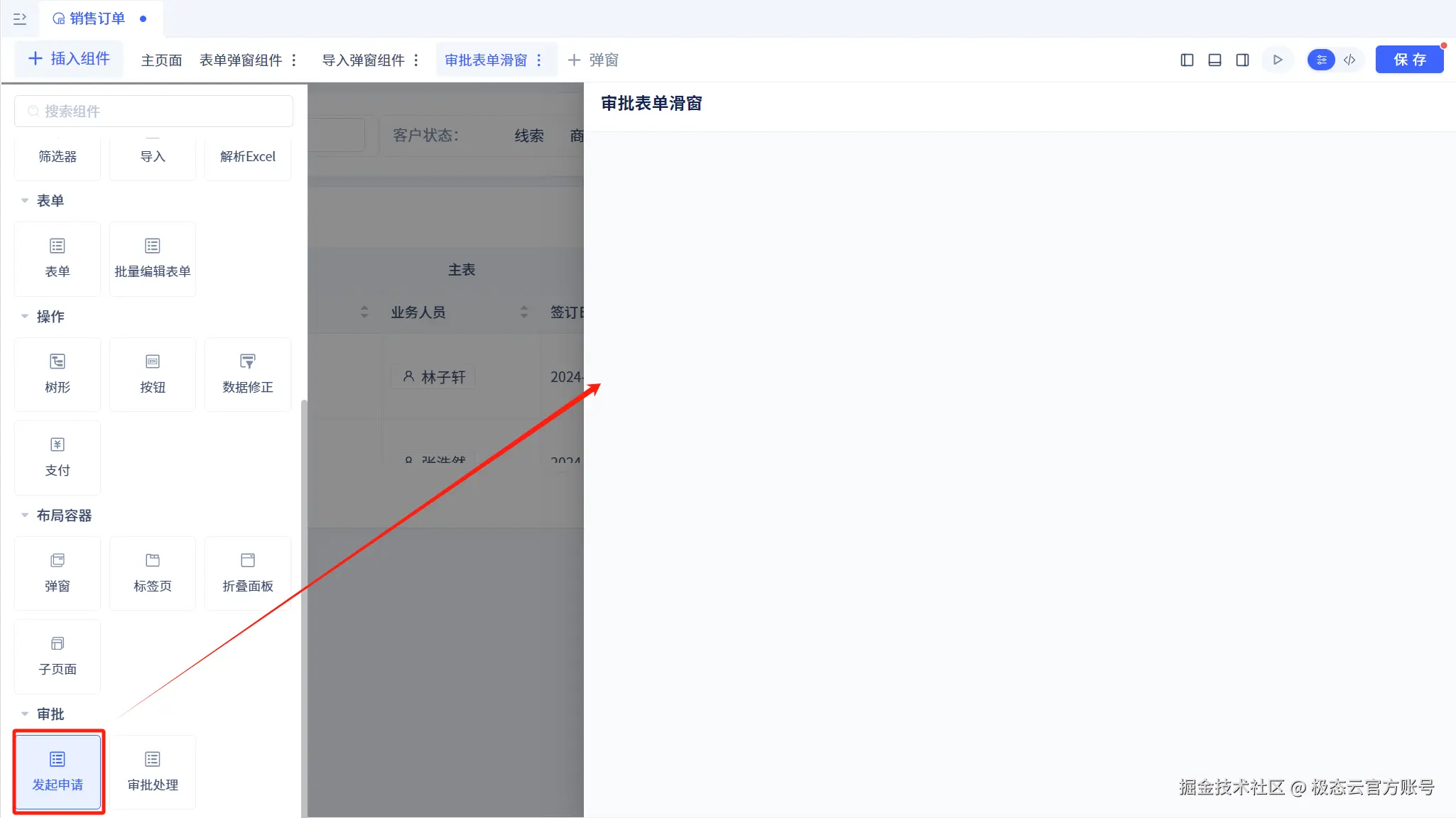Choose the 树形 tree component

tap(58, 373)
